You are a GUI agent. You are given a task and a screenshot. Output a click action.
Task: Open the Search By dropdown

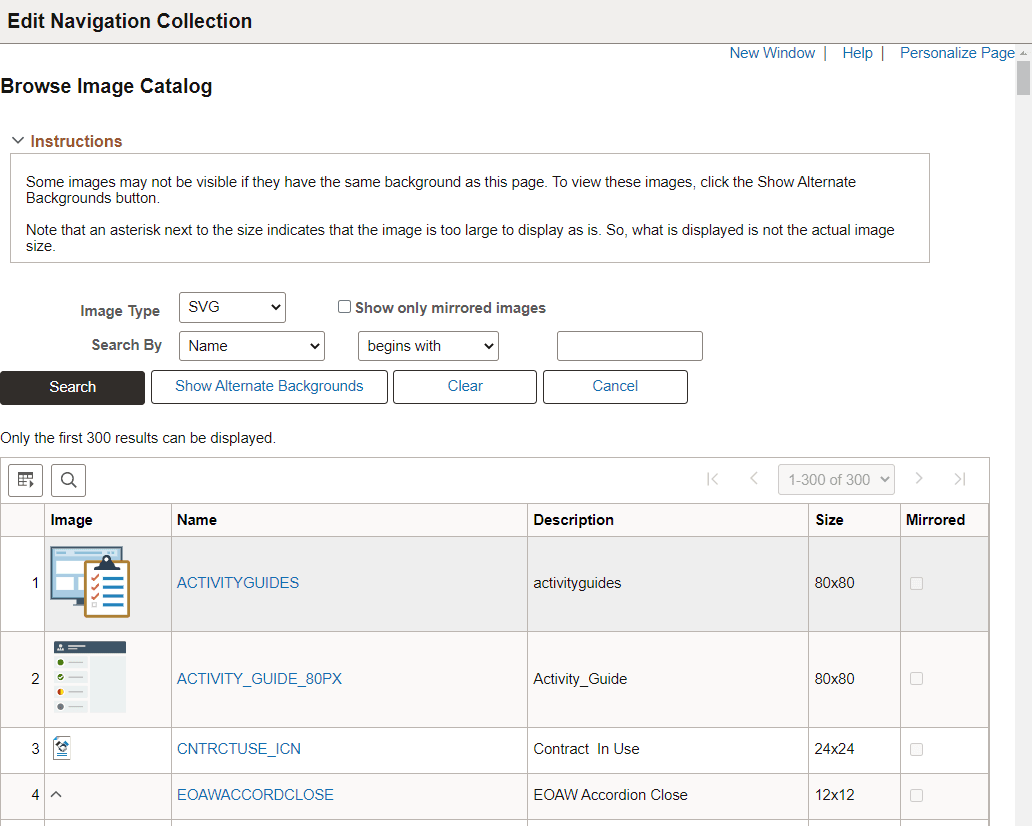(x=251, y=345)
